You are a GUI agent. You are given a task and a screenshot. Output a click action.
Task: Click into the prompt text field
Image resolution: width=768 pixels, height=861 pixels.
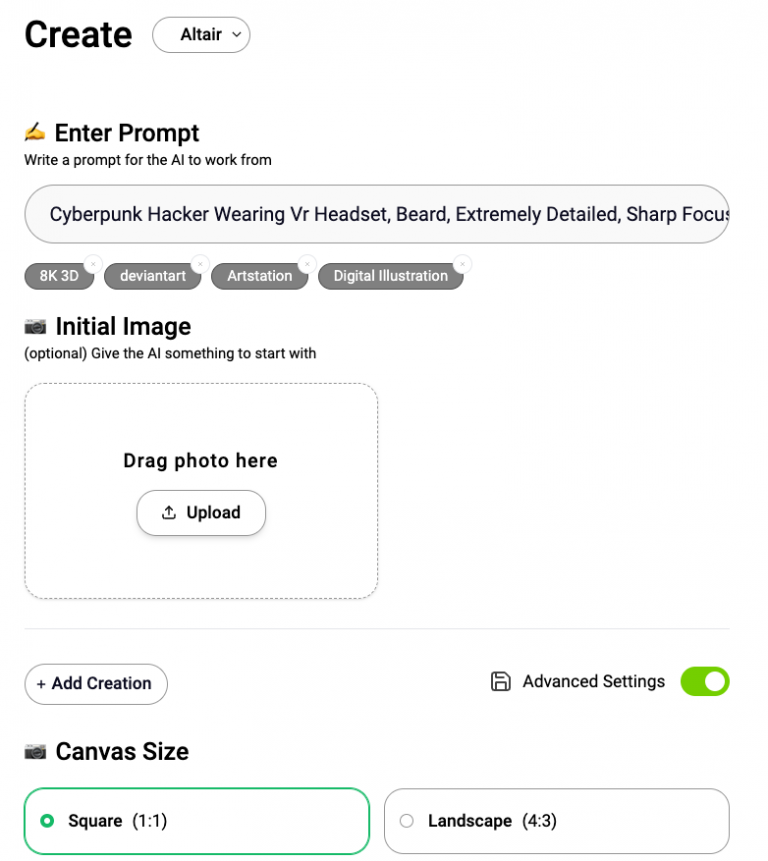click(376, 214)
